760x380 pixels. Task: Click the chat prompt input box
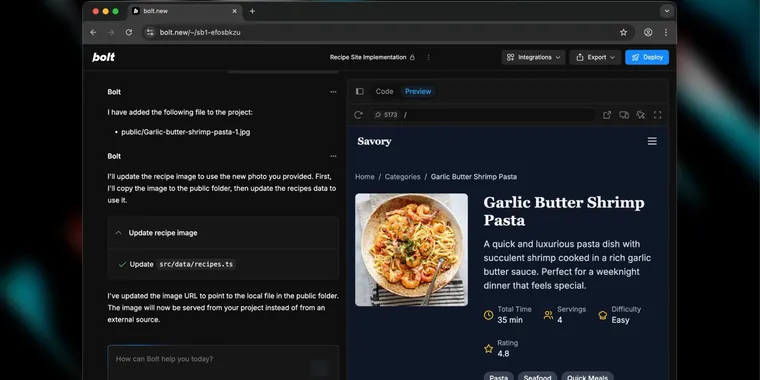point(223,362)
